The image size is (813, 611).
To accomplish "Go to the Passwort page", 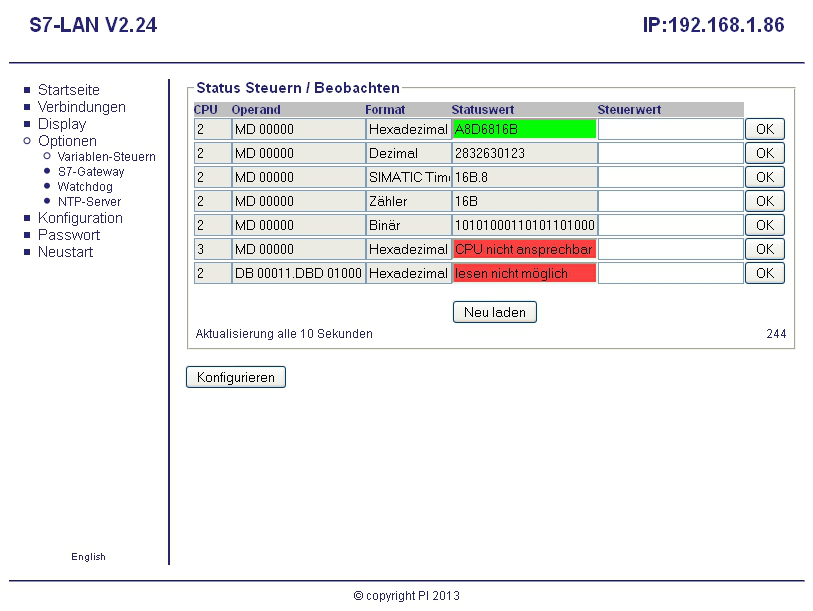I will (69, 235).
